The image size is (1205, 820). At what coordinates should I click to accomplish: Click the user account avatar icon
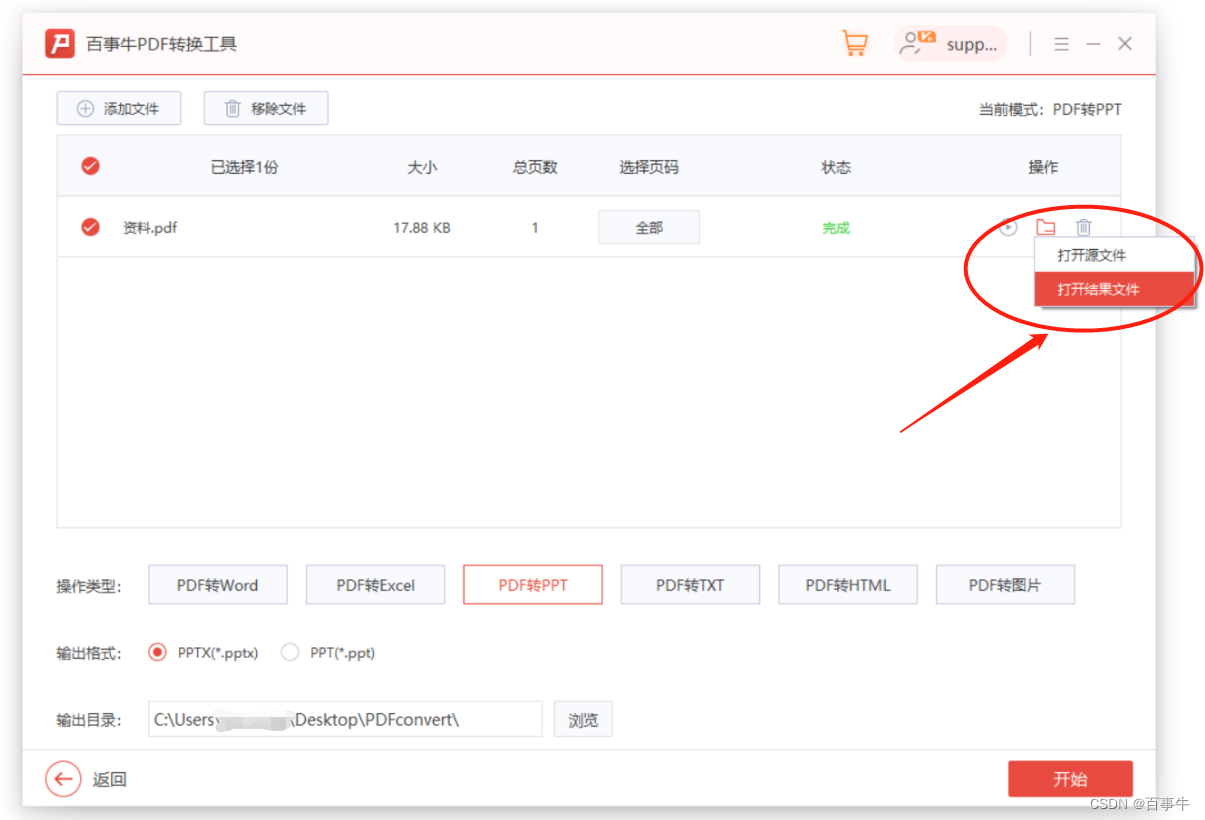[x=917, y=44]
